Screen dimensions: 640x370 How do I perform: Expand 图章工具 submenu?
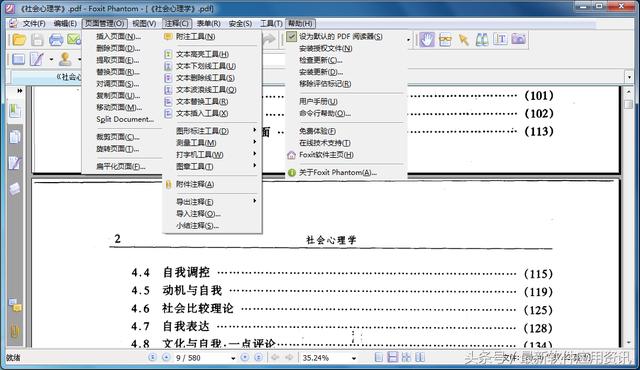(212, 166)
